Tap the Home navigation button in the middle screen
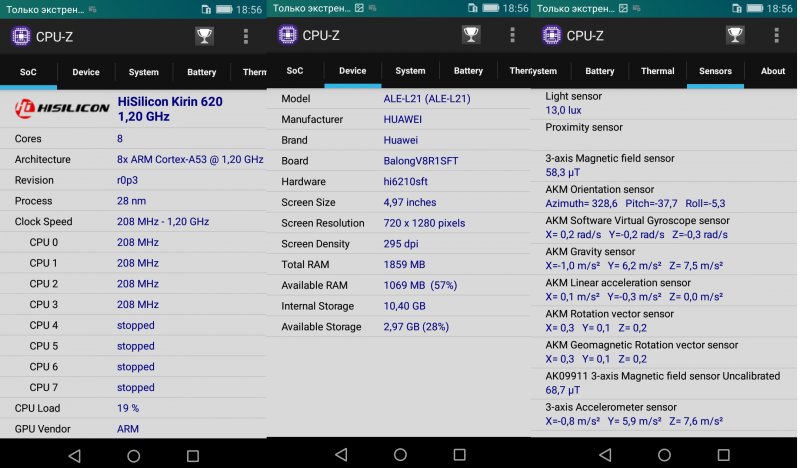Viewport: 800px width, 468px height. tap(401, 454)
